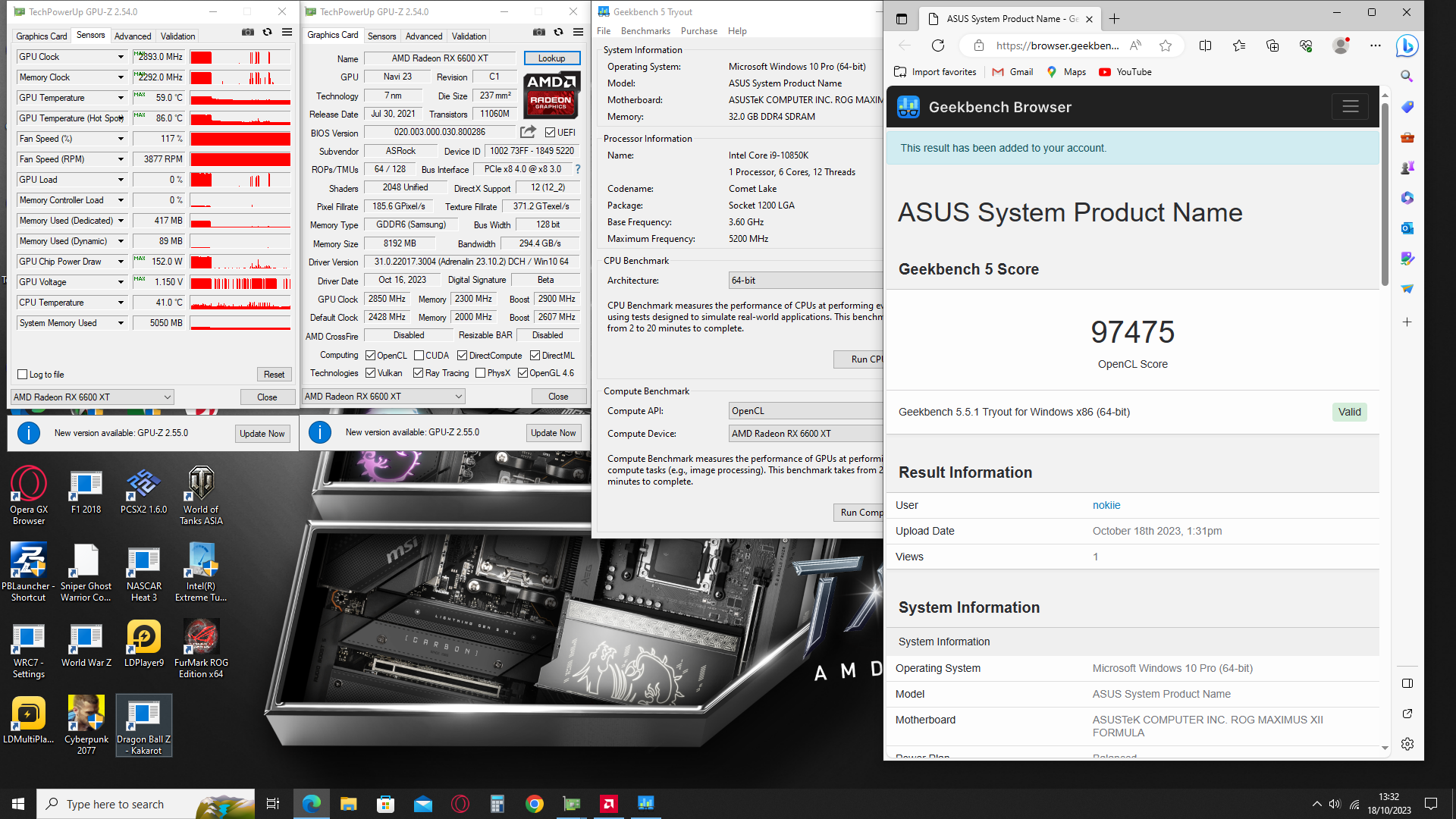Click GPU Voltage sensor graph
Screen dimensions: 1456x819
(x=240, y=282)
